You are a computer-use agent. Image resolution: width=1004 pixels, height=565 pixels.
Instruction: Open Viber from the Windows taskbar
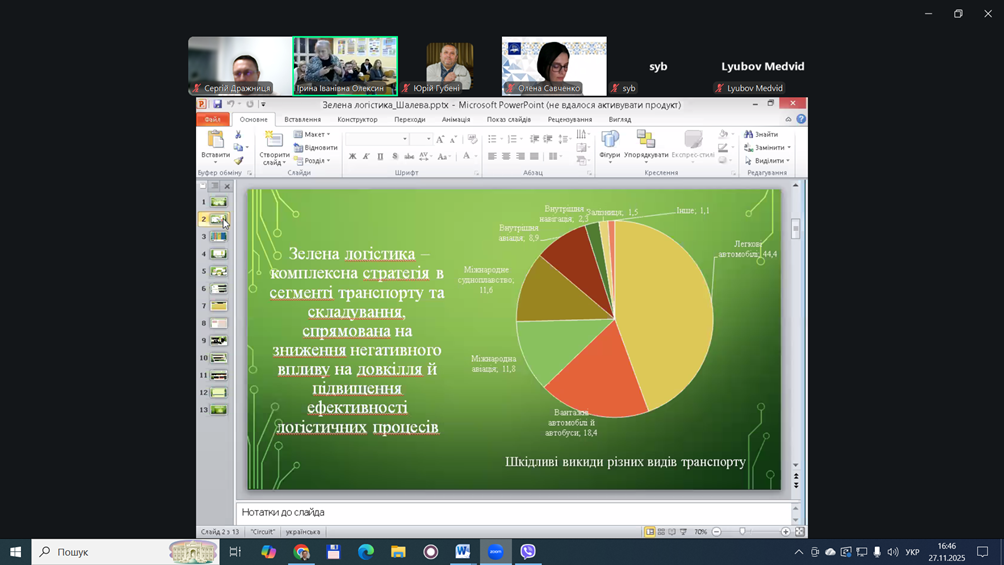point(528,552)
